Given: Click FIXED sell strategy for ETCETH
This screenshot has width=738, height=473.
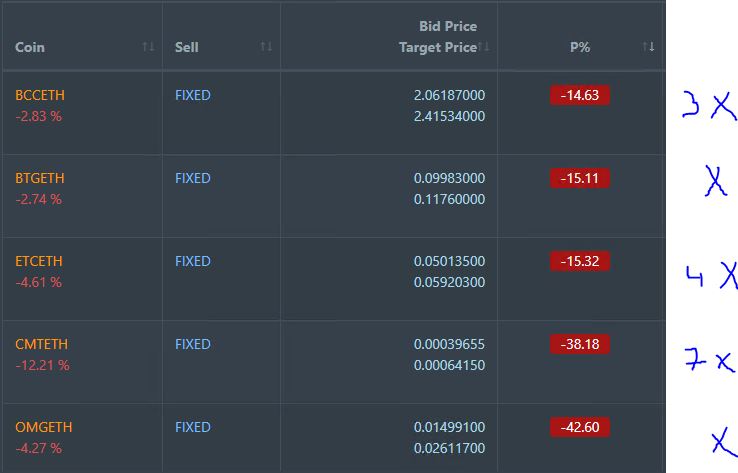Looking at the screenshot, I should point(193,261).
